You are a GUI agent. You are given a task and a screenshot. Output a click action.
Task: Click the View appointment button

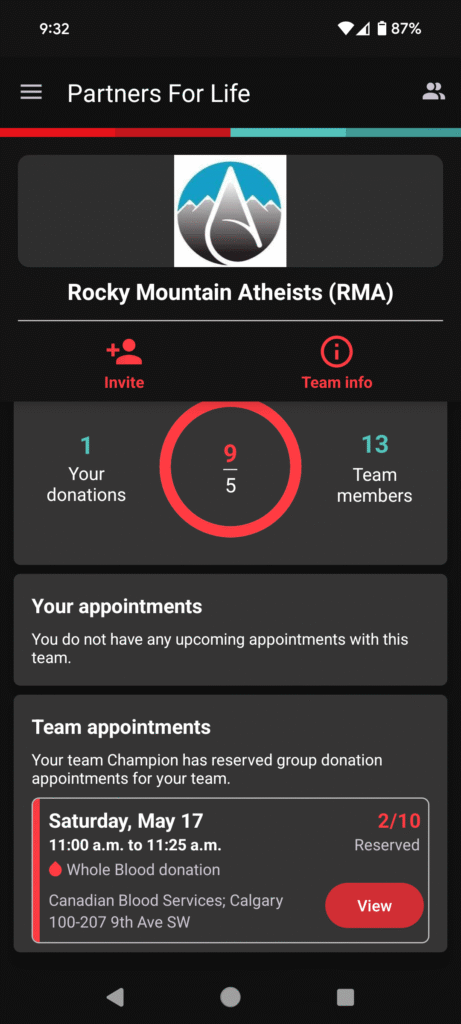pos(374,906)
